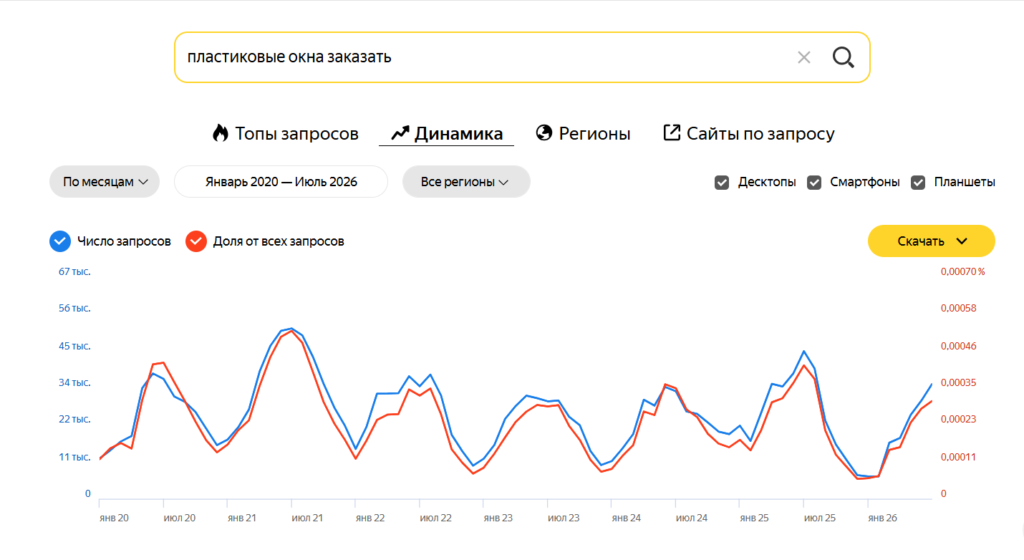Uncheck the Планшеты checkbox
The image size is (1024, 560).
(918, 182)
